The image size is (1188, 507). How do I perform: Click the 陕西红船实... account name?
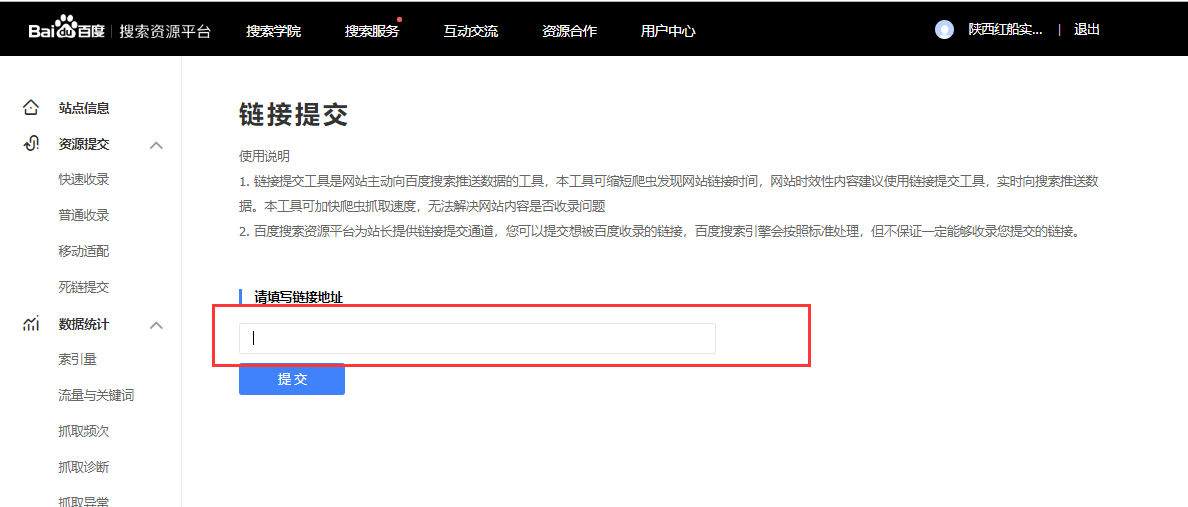[x=1005, y=30]
